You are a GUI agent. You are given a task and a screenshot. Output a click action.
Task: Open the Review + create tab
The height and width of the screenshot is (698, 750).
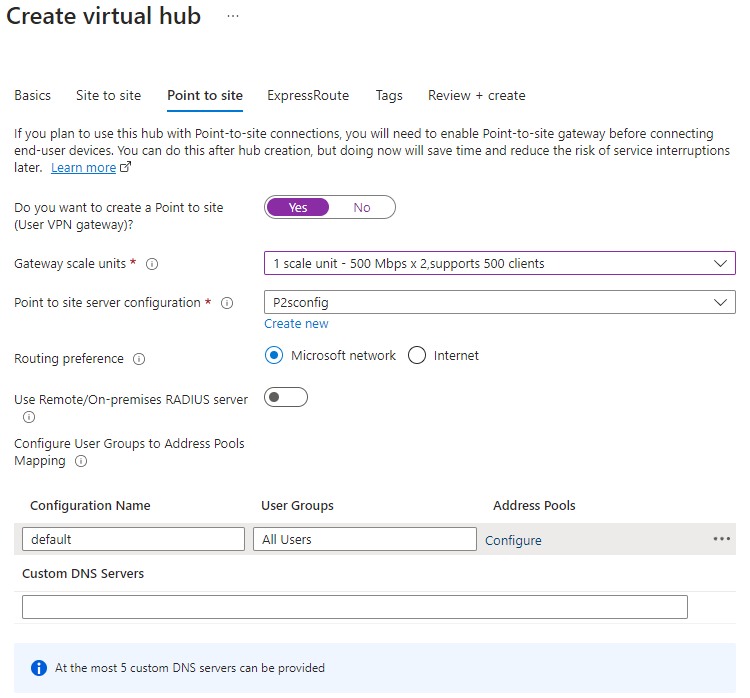coord(476,96)
